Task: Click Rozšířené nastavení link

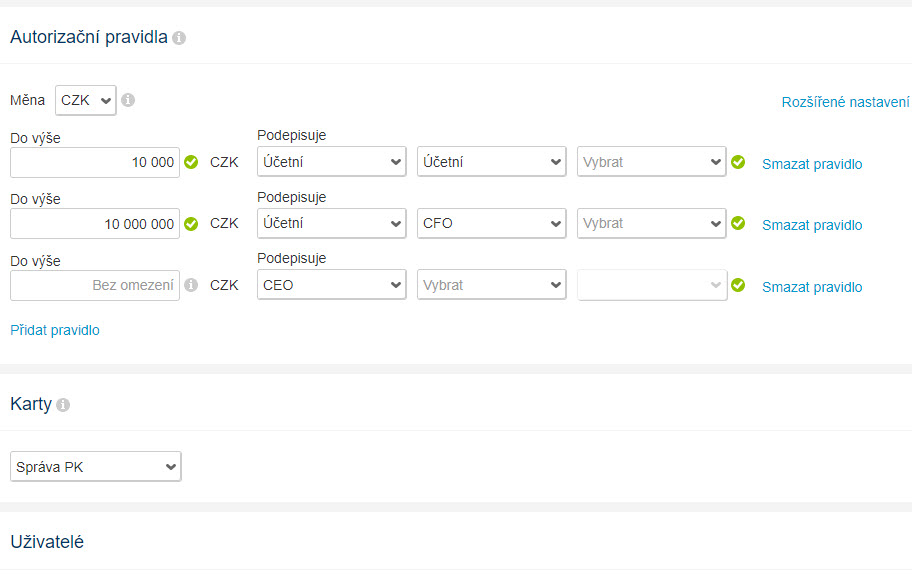Action: coord(845,102)
